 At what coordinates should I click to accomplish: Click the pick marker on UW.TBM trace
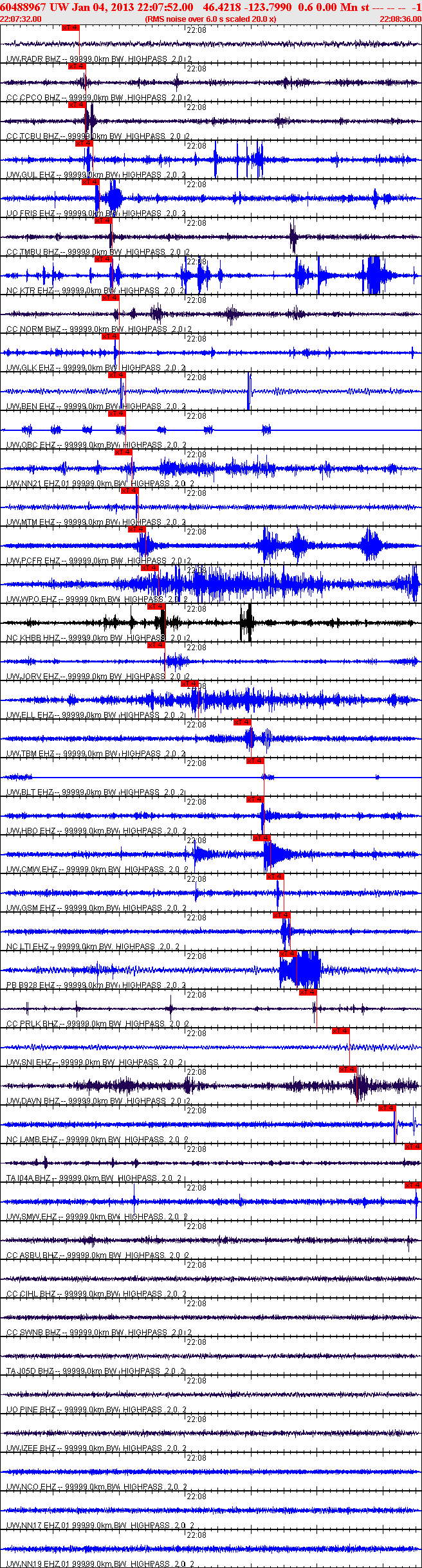[243, 722]
